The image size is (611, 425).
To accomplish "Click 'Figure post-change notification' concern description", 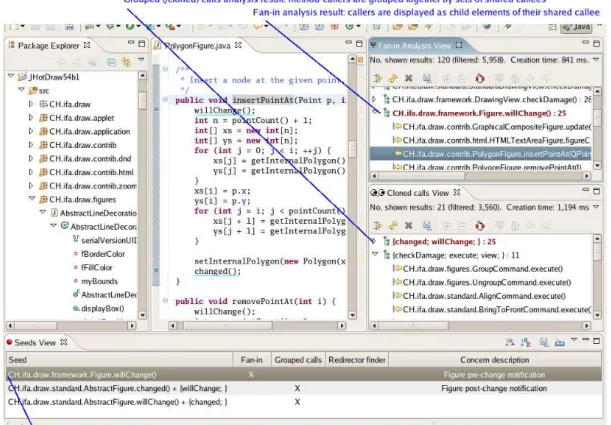I will tap(494, 388).
